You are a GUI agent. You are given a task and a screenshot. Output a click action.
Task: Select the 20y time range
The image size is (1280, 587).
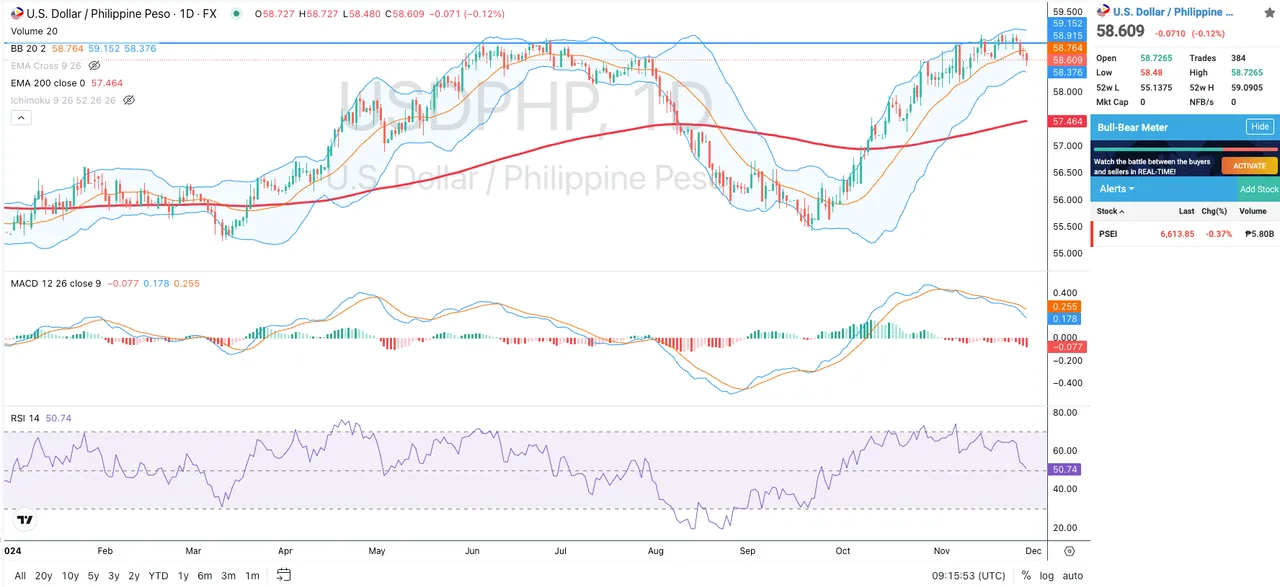tap(43, 575)
